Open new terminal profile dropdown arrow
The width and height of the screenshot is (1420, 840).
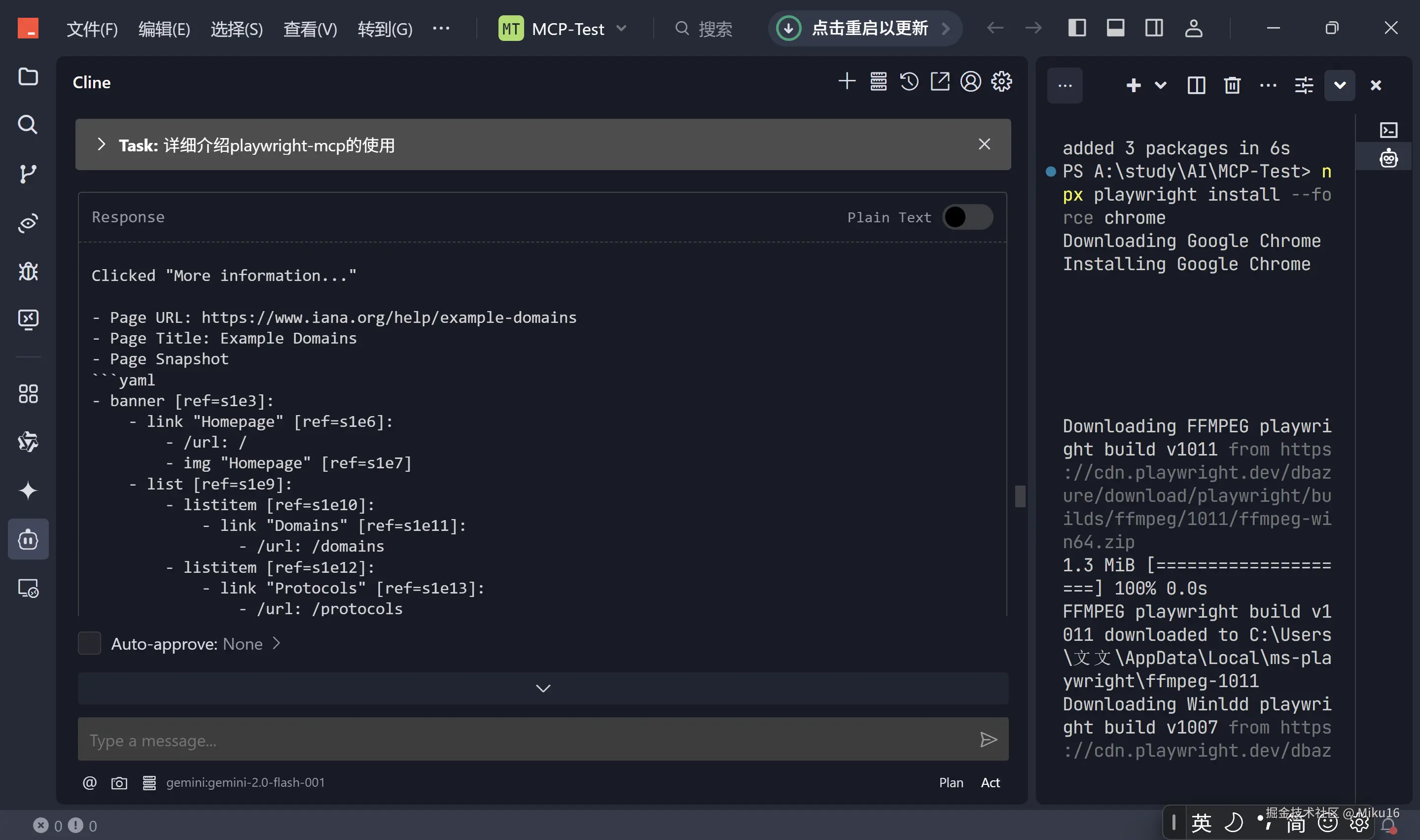(1160, 85)
